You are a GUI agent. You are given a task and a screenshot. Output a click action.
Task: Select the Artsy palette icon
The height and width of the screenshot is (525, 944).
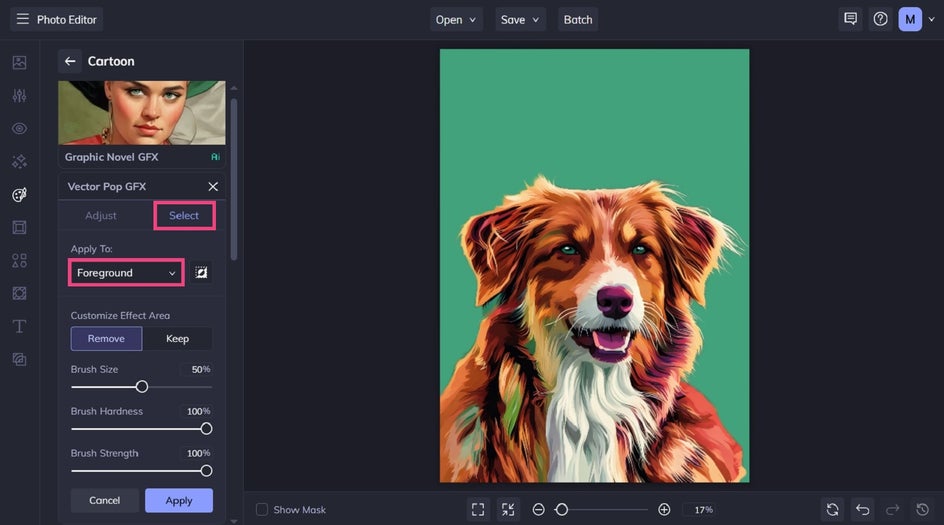(19, 194)
